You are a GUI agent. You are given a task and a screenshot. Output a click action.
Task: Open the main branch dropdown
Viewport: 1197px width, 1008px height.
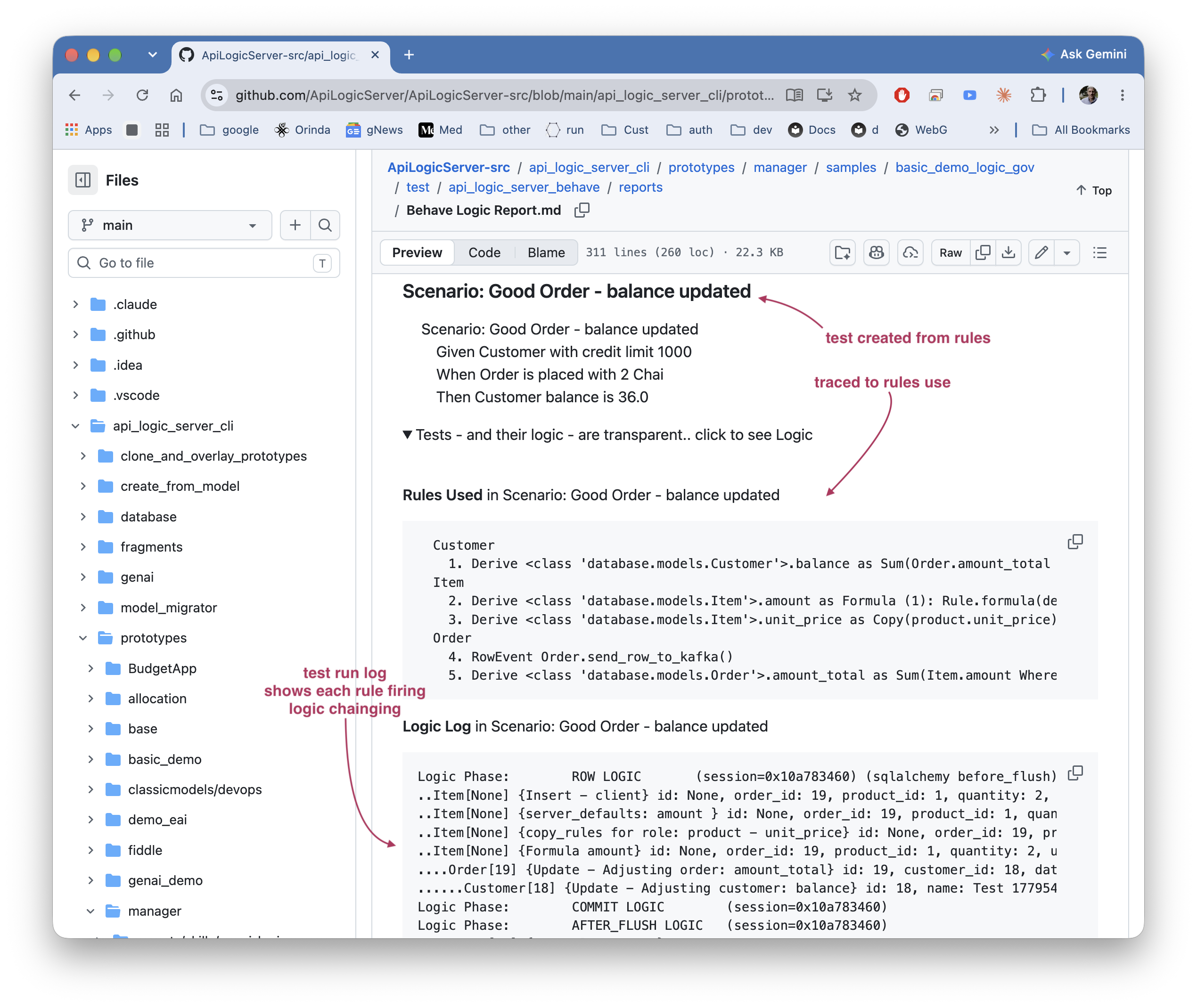tap(170, 225)
